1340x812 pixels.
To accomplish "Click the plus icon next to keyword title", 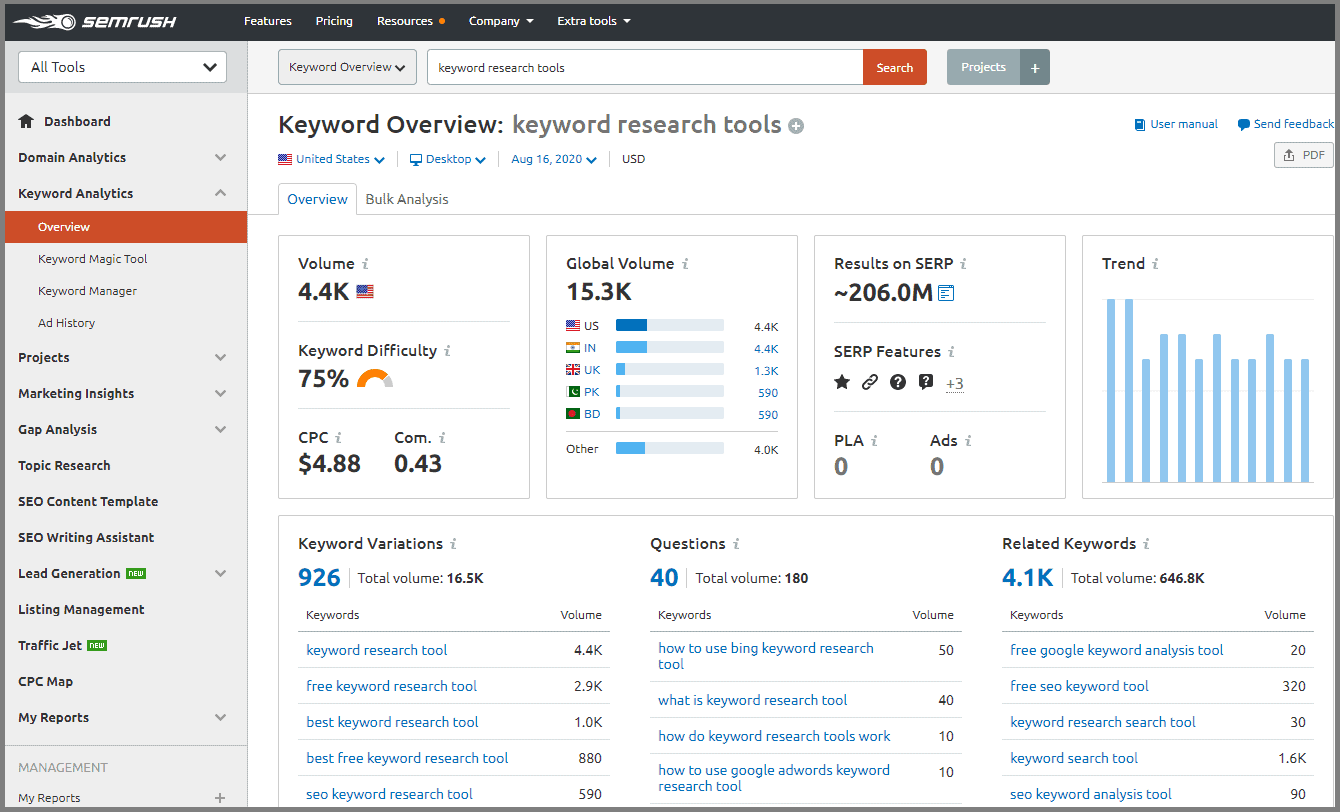I will [x=796, y=126].
